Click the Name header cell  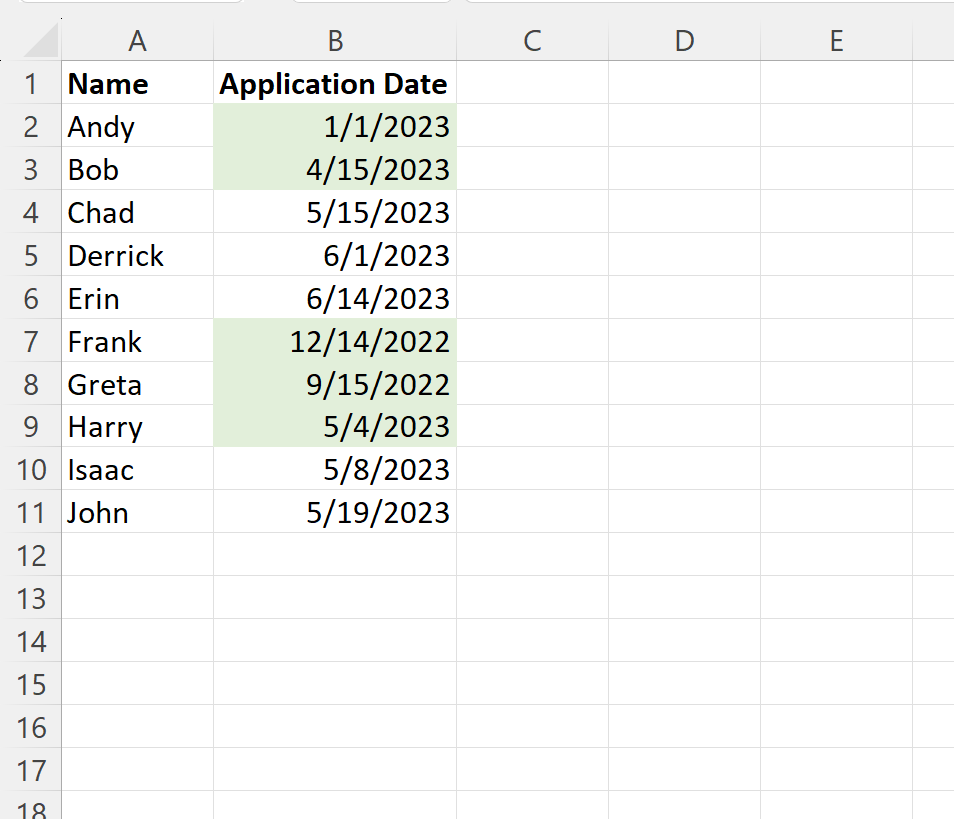coord(138,83)
